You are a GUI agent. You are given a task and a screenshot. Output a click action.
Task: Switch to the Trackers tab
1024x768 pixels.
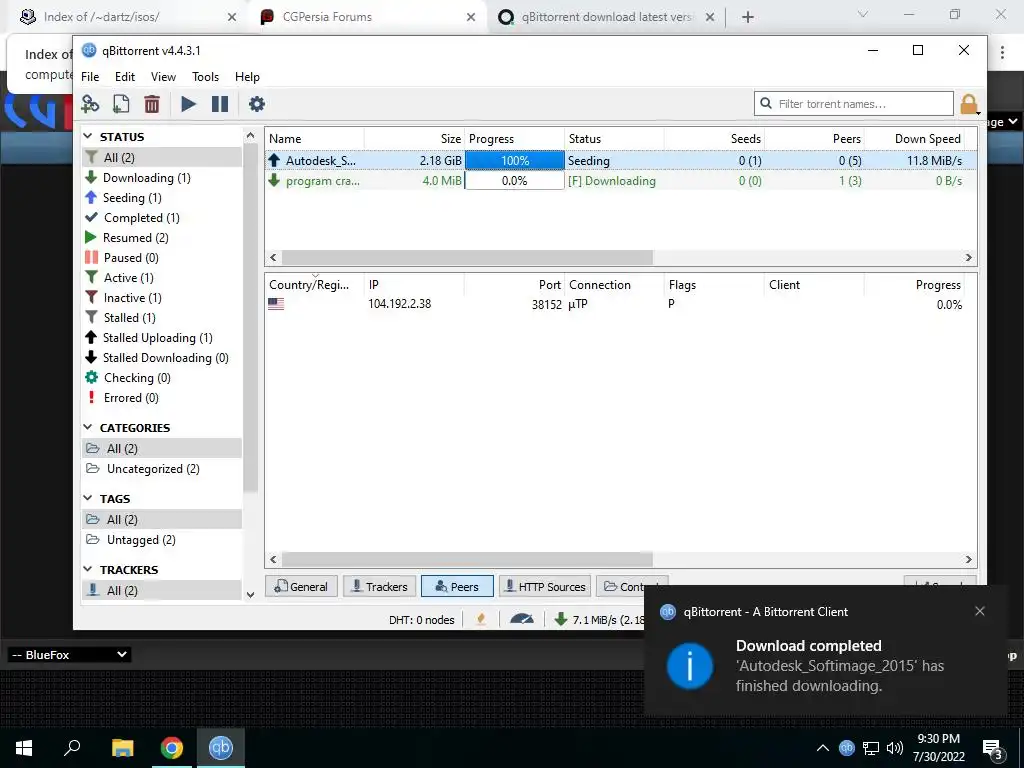[379, 586]
